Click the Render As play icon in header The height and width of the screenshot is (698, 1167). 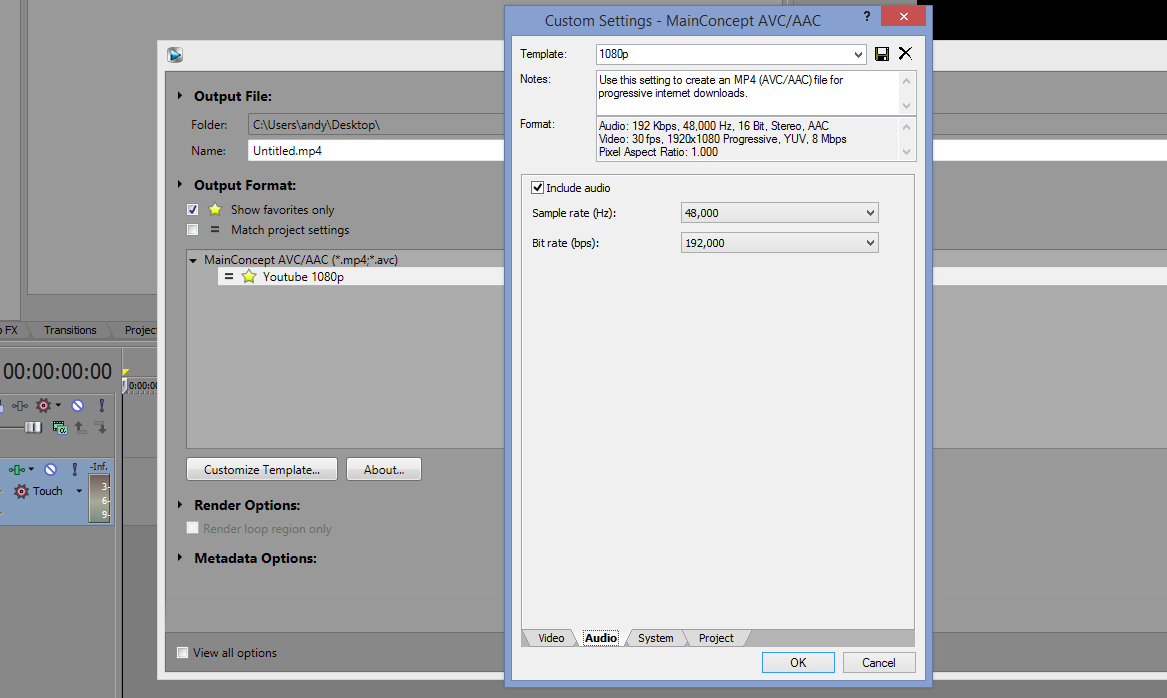175,54
